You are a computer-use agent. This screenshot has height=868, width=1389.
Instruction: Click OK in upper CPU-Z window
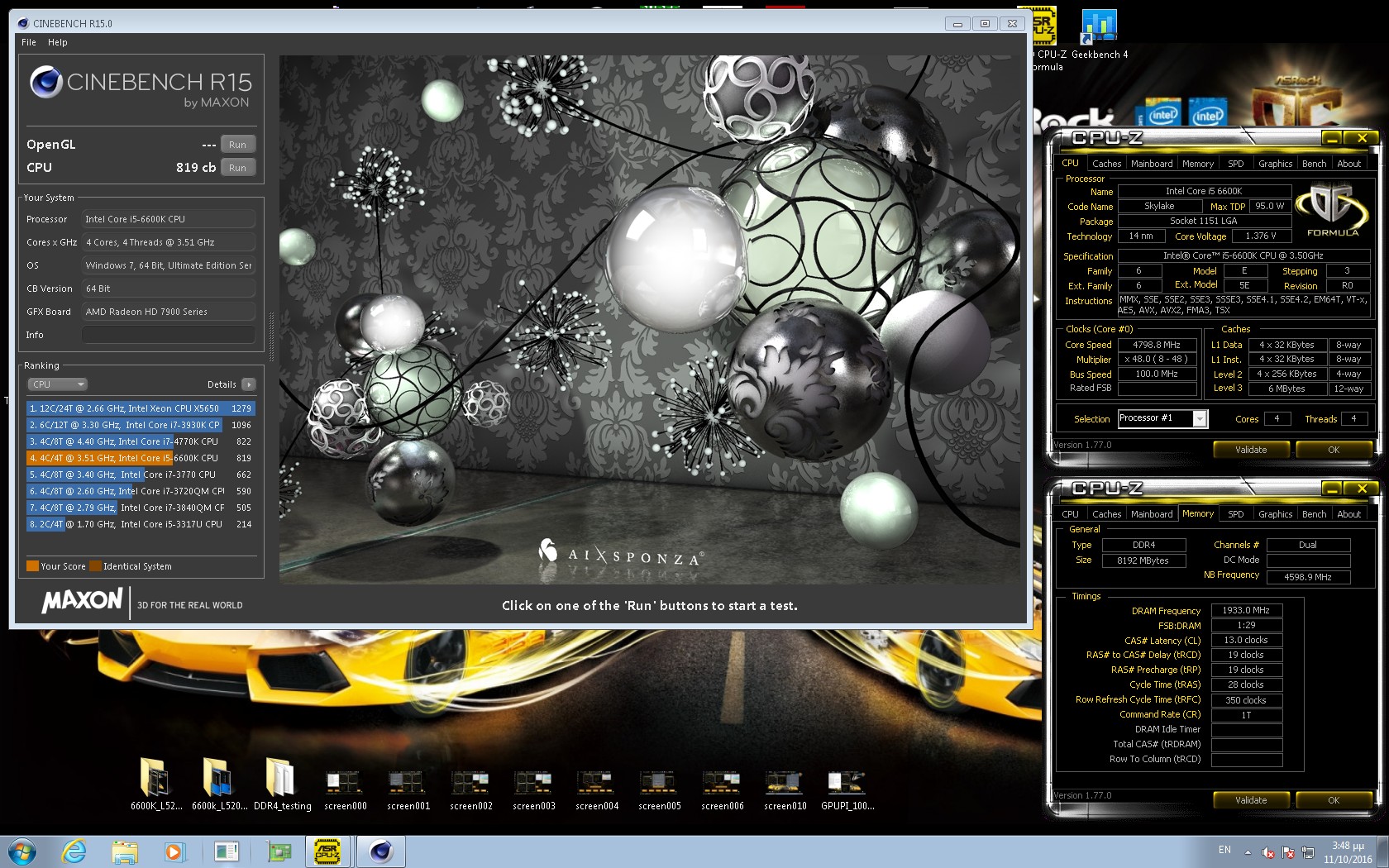tap(1334, 450)
